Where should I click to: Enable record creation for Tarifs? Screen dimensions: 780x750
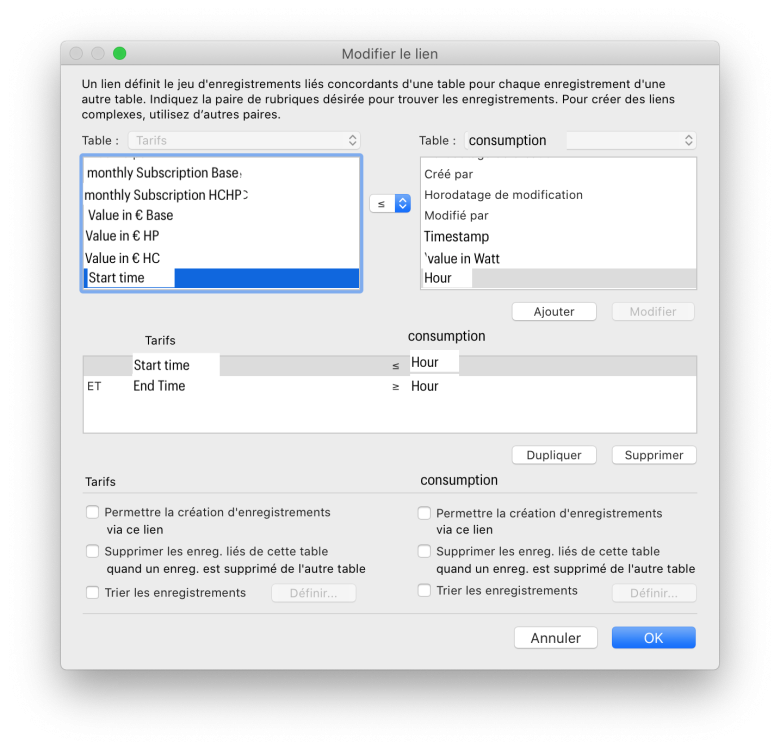(93, 512)
